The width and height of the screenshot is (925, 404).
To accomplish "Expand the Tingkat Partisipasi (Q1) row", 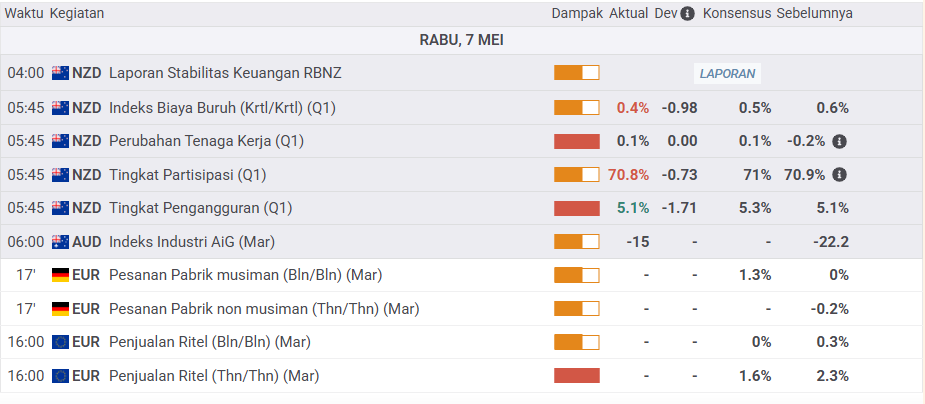I will (187, 175).
